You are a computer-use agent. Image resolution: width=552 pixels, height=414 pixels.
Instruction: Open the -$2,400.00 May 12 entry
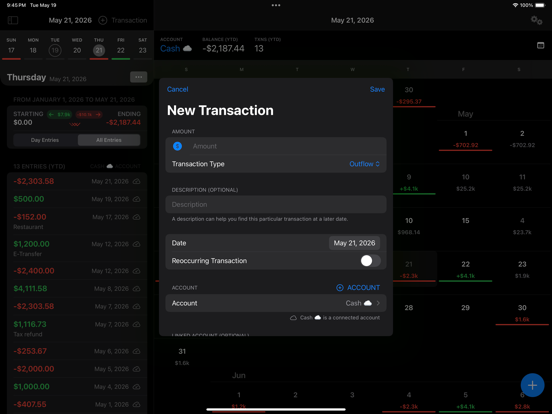coord(77,271)
